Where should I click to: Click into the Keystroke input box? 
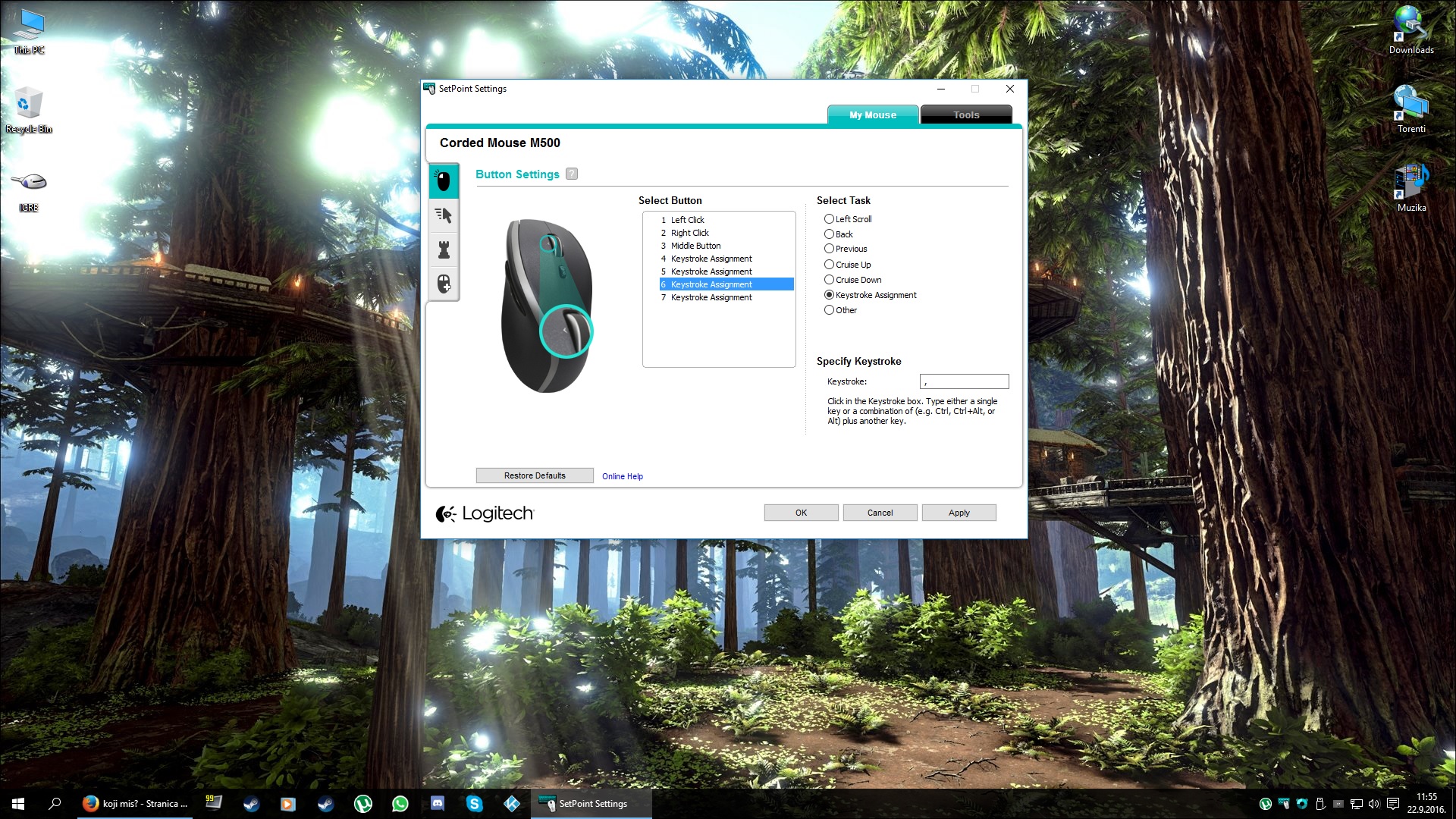pos(964,381)
